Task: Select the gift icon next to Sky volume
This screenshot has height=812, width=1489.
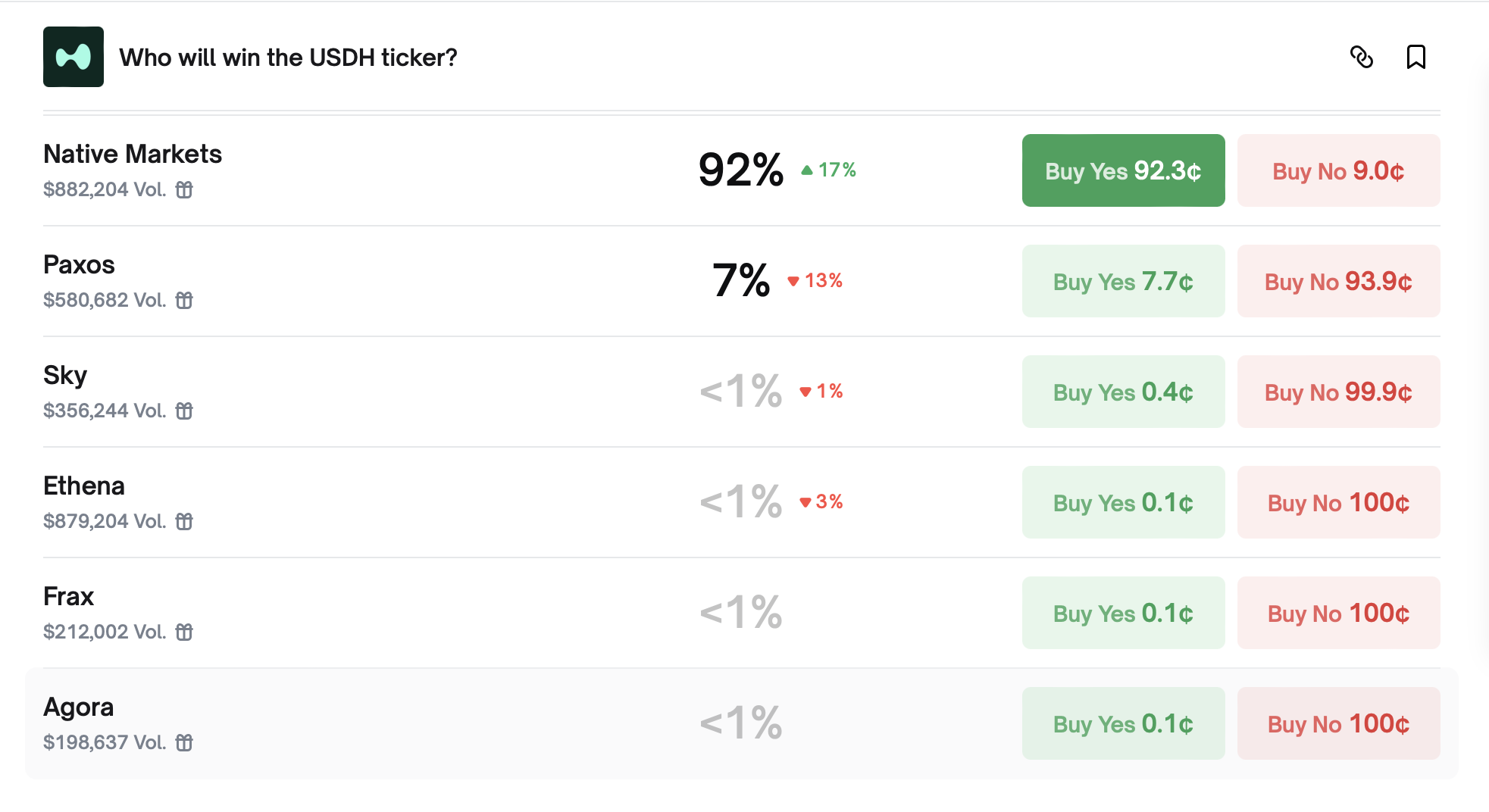Action: point(185,411)
